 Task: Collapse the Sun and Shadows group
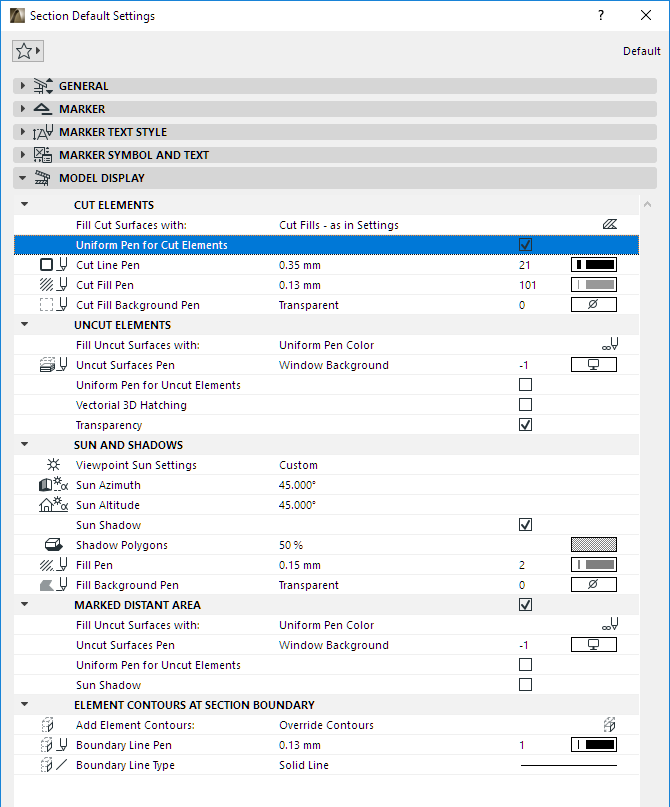pyautogui.click(x=24, y=444)
